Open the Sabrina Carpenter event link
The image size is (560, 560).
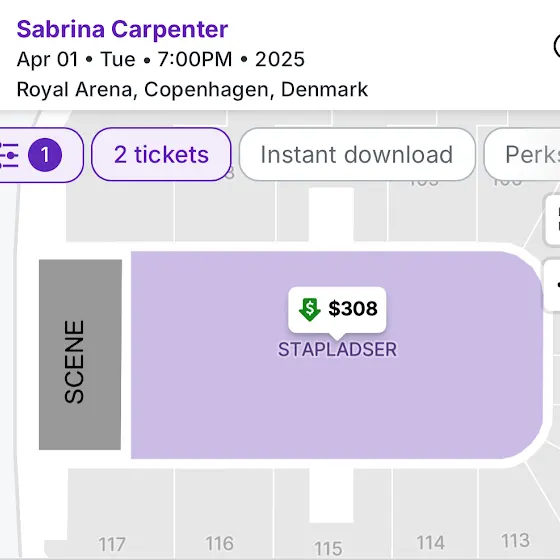[x=122, y=29]
